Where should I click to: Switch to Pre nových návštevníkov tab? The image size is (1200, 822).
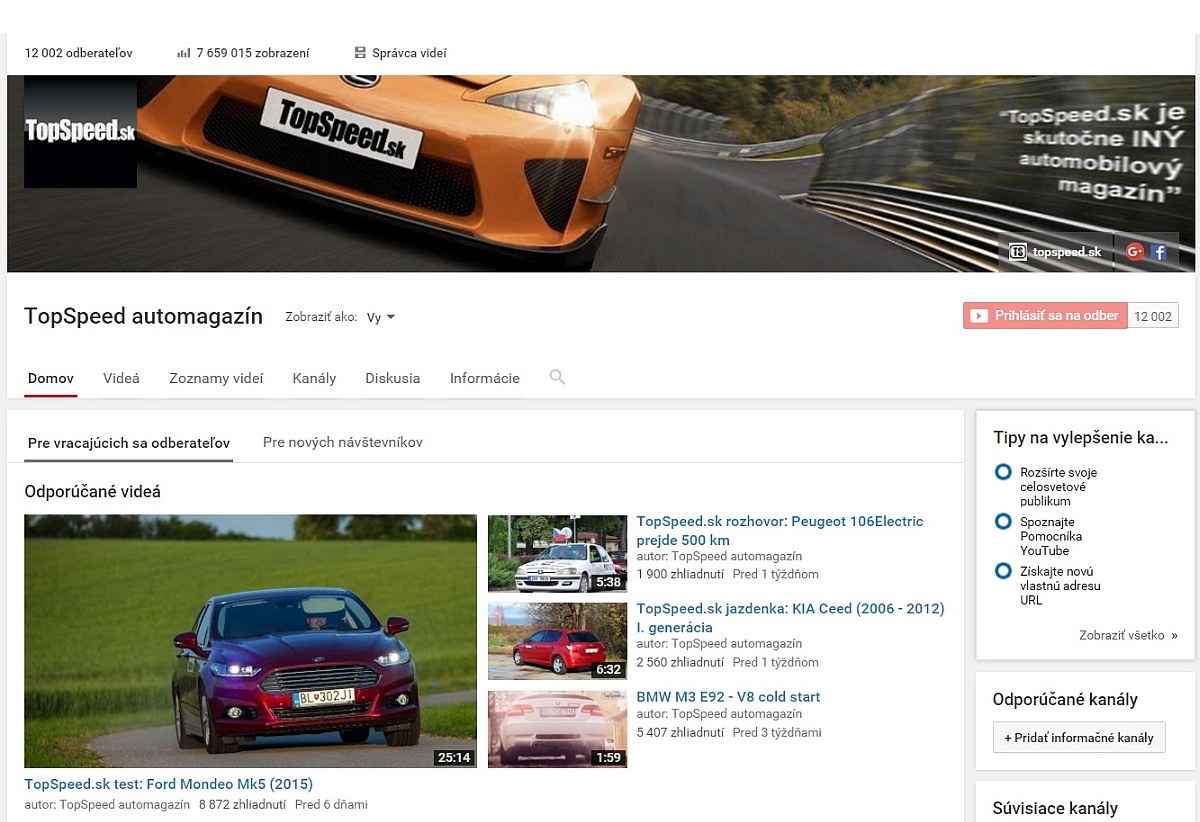(343, 443)
